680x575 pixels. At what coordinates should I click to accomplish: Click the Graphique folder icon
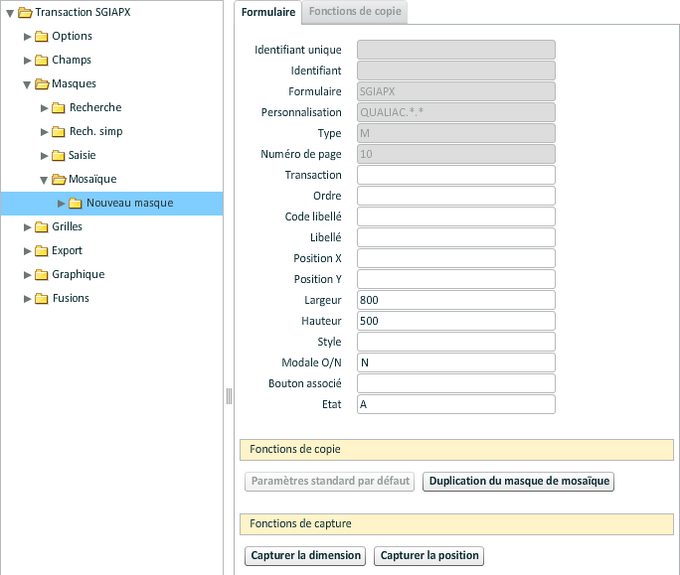click(x=41, y=275)
